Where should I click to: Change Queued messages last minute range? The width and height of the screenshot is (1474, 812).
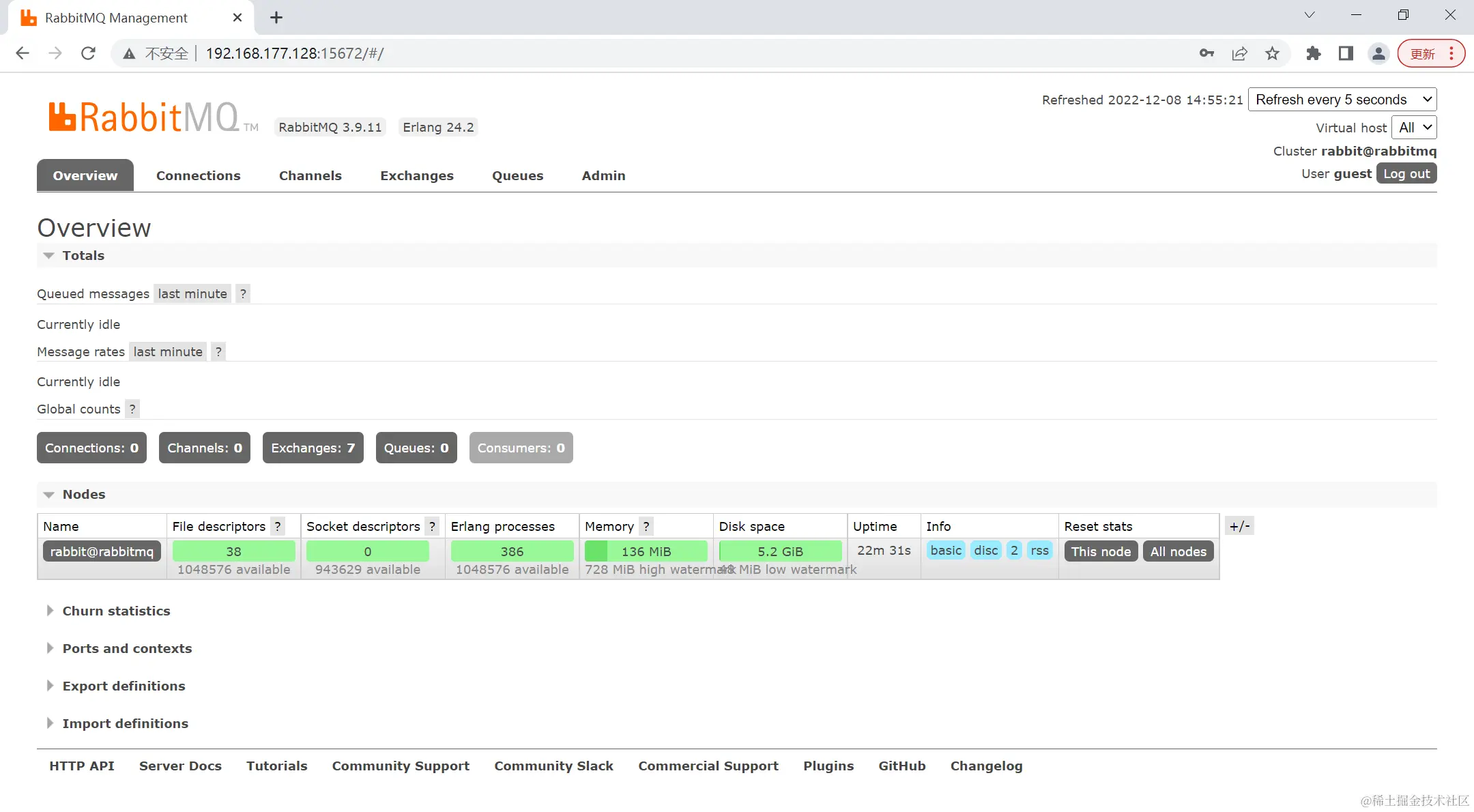coord(192,293)
